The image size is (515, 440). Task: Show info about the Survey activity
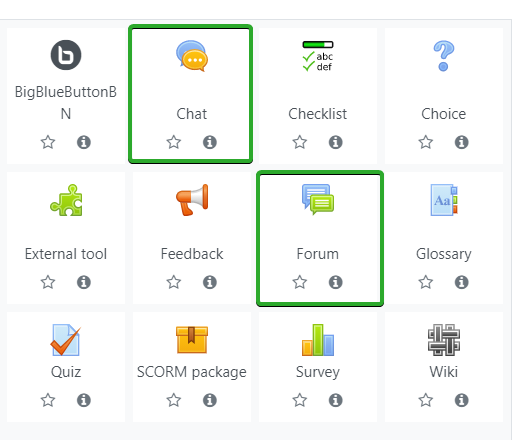point(335,400)
